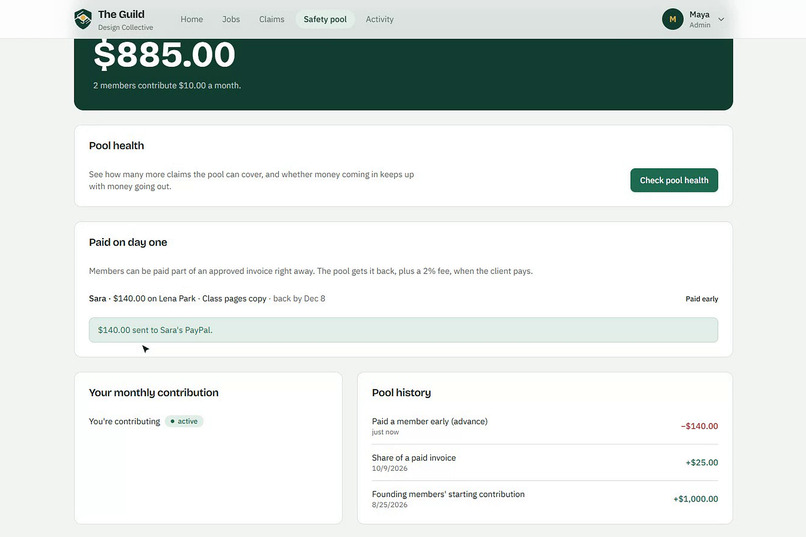Select Sara's $140.00 Lena Park advance row

[404, 299]
